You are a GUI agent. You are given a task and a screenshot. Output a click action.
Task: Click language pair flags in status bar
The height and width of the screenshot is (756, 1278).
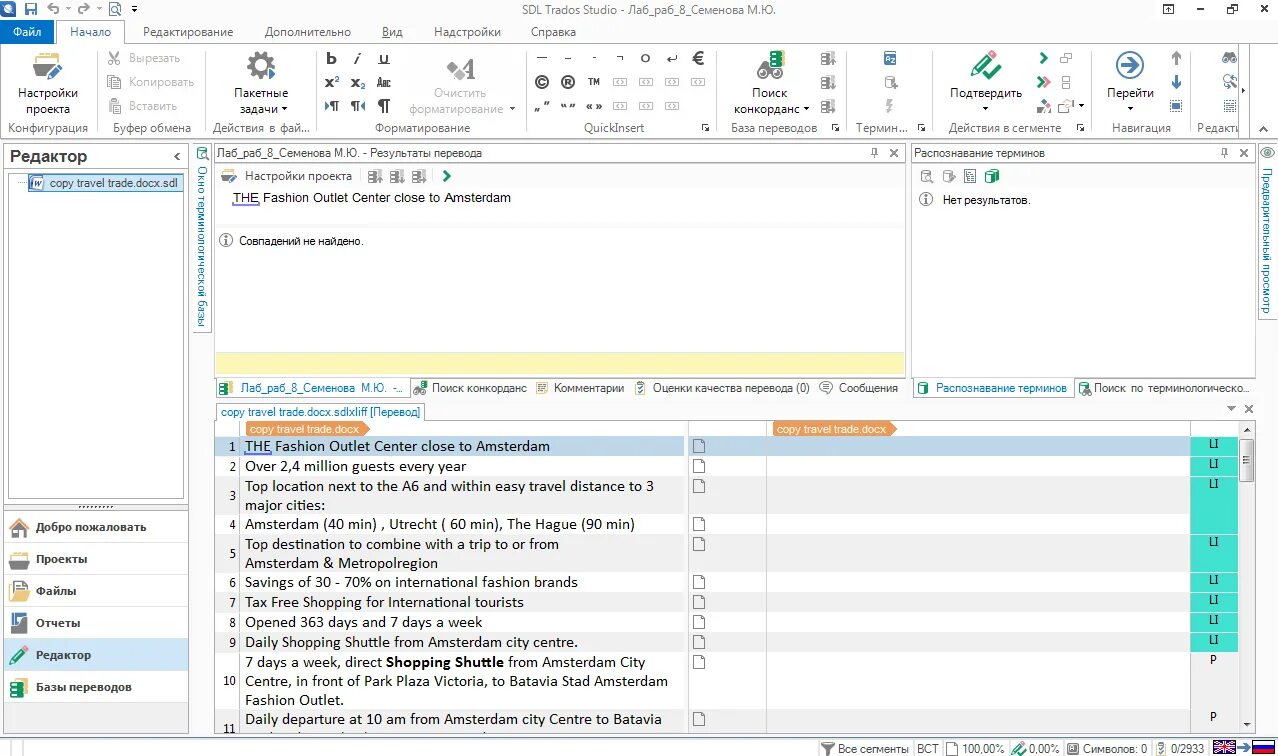click(x=1243, y=747)
